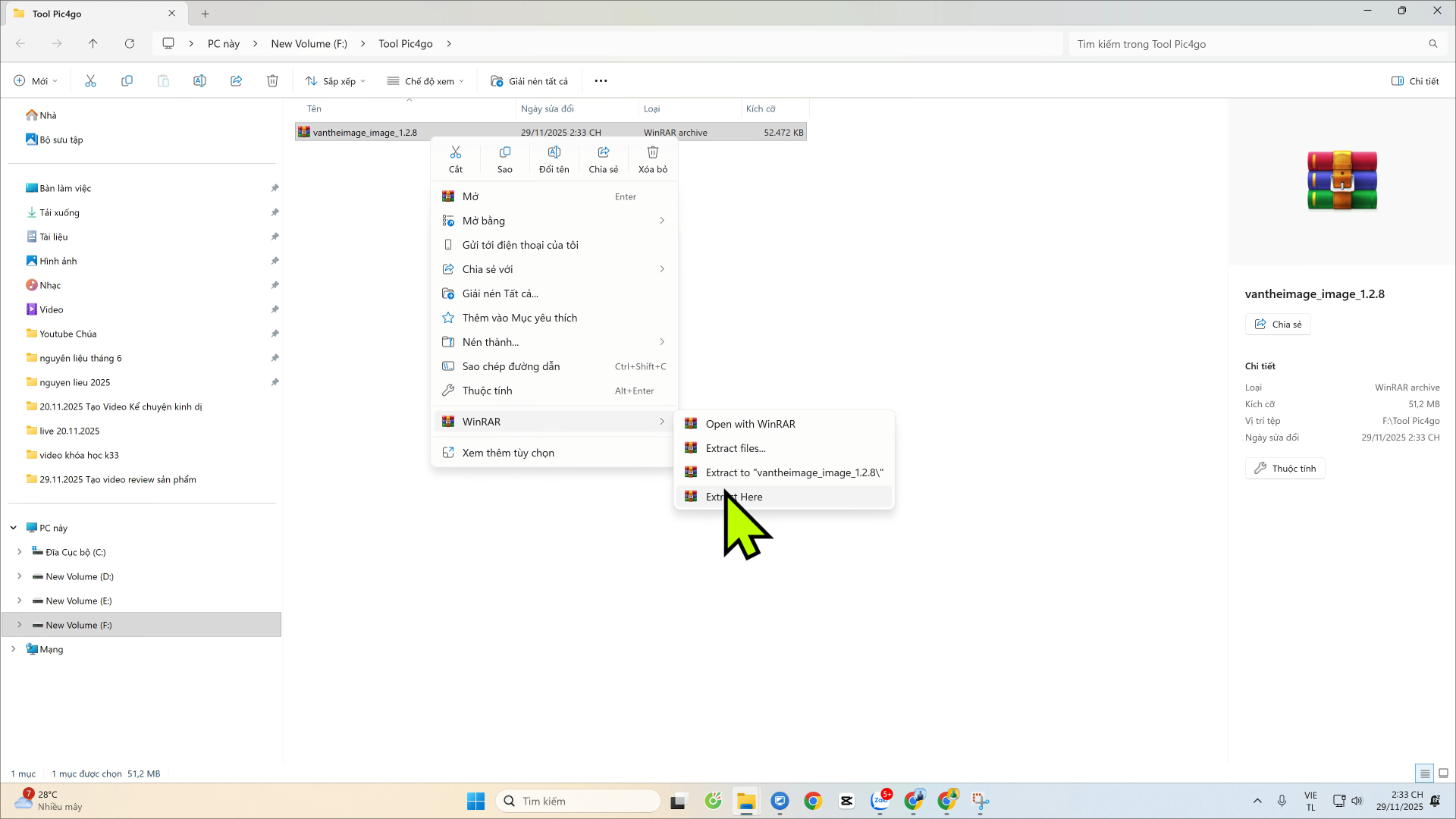Screen dimensions: 1456x819
Task: Switch to large thumbnails view toggle
Action: (x=1444, y=773)
